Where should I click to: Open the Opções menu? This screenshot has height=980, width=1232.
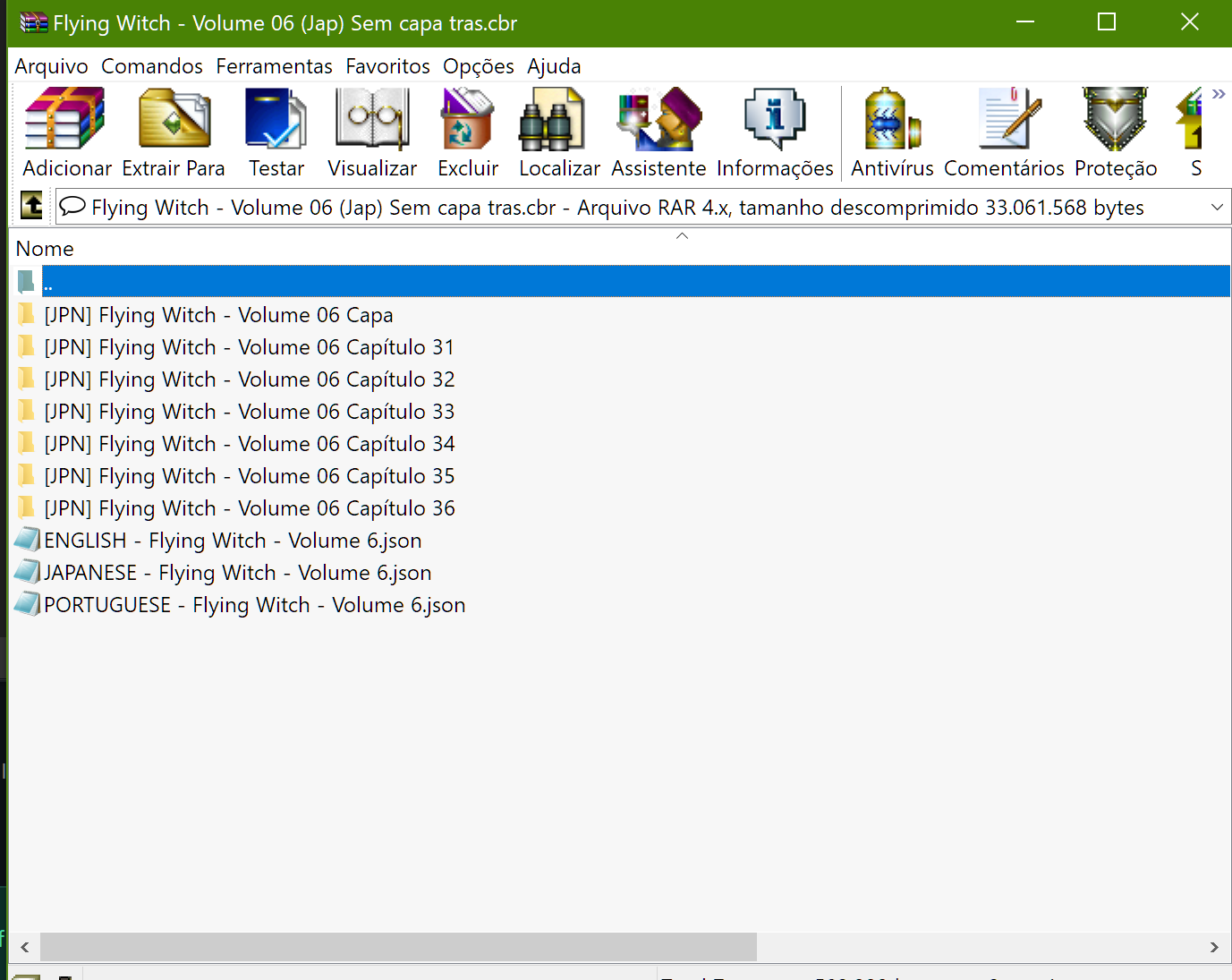tap(479, 66)
